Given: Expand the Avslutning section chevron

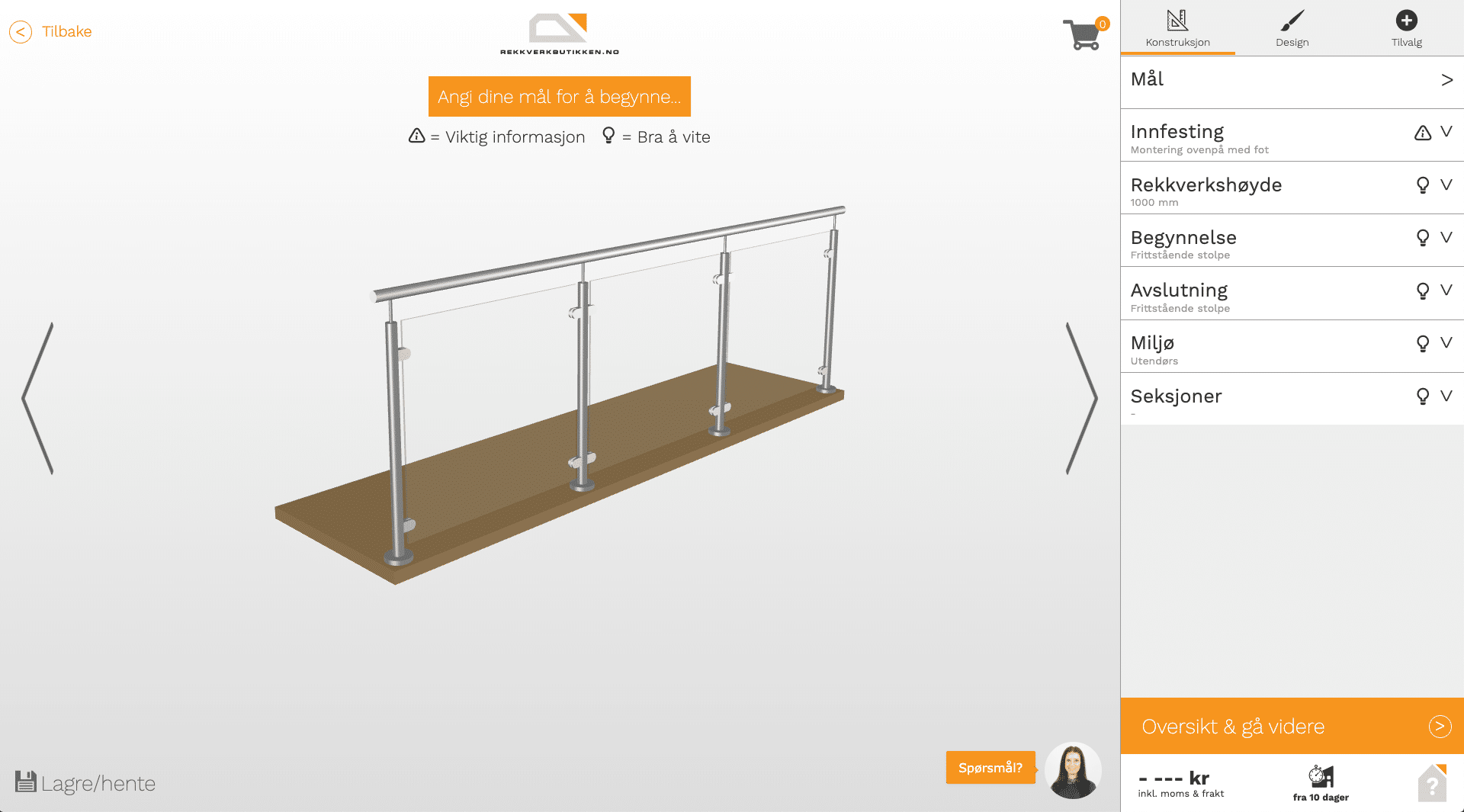Looking at the screenshot, I should pos(1446,290).
